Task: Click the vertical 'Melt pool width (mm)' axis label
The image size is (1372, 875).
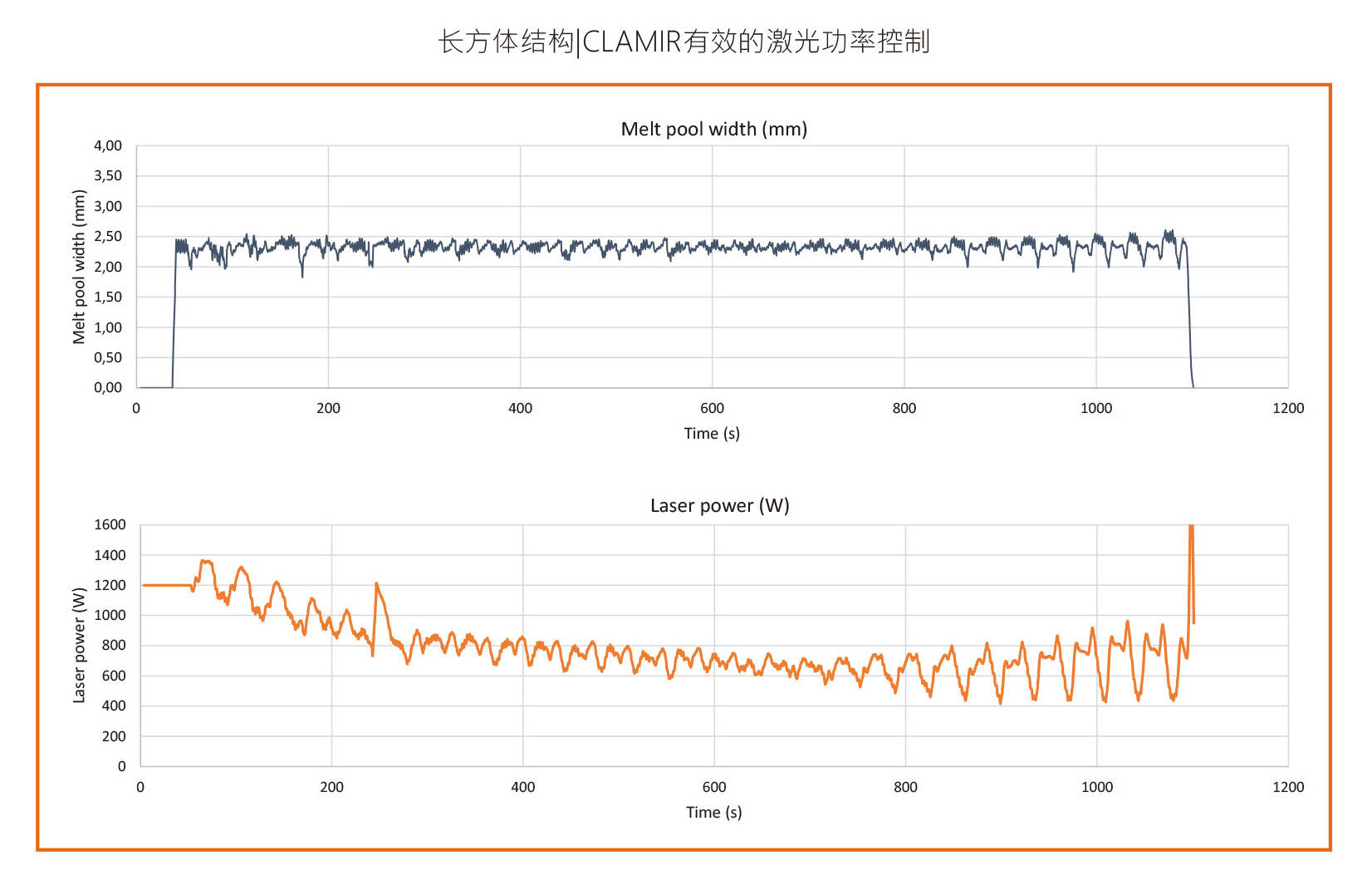Action: (x=79, y=267)
